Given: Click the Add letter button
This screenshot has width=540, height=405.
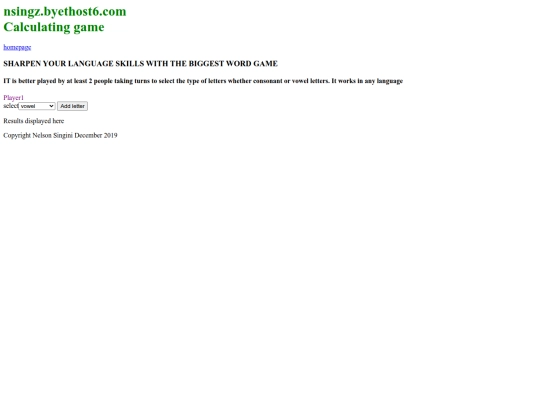Looking at the screenshot, I should (x=72, y=106).
